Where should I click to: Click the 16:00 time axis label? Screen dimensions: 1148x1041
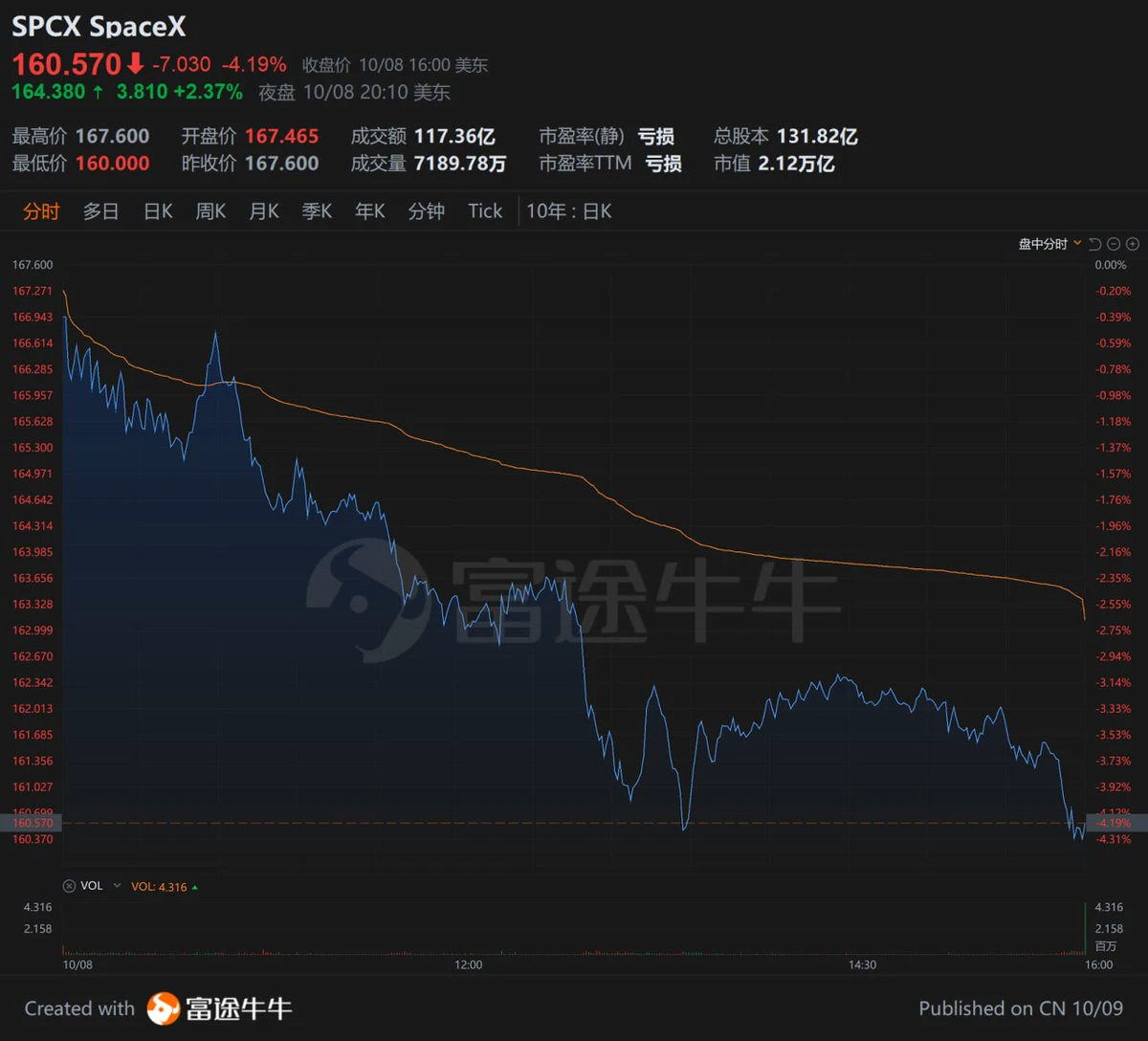pos(1099,964)
